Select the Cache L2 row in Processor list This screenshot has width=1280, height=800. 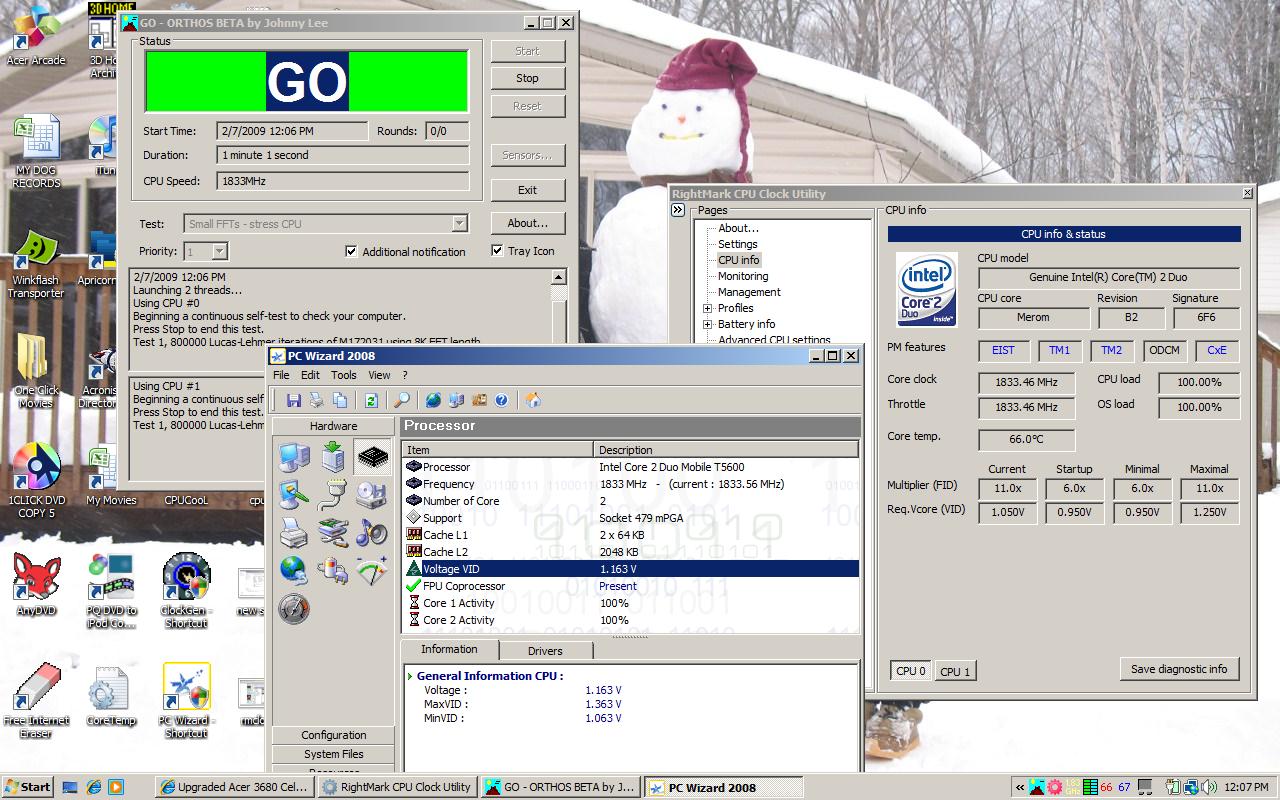[630, 552]
